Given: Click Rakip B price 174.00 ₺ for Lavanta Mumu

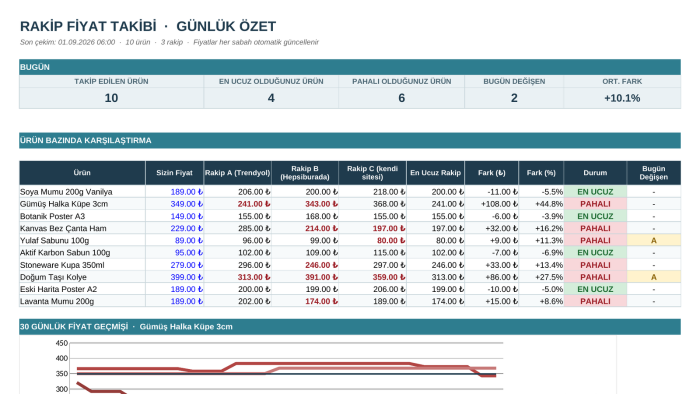Looking at the screenshot, I should pos(305,301).
